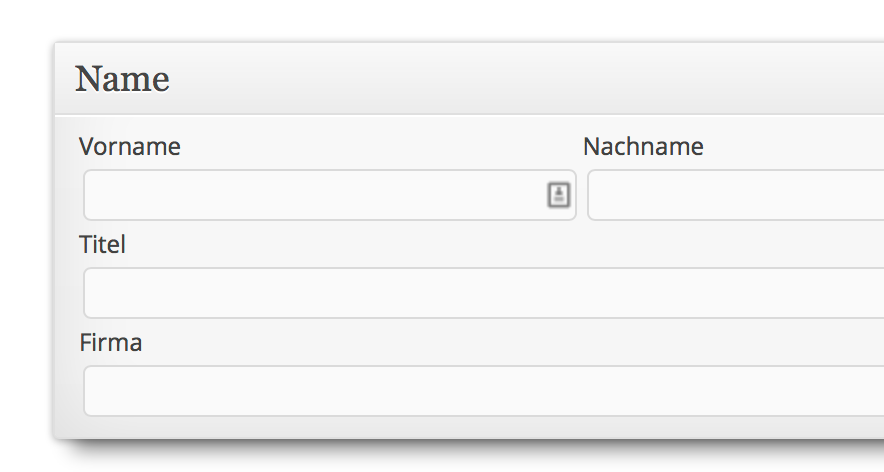
Task: Select the Titel label
Action: coord(102,245)
